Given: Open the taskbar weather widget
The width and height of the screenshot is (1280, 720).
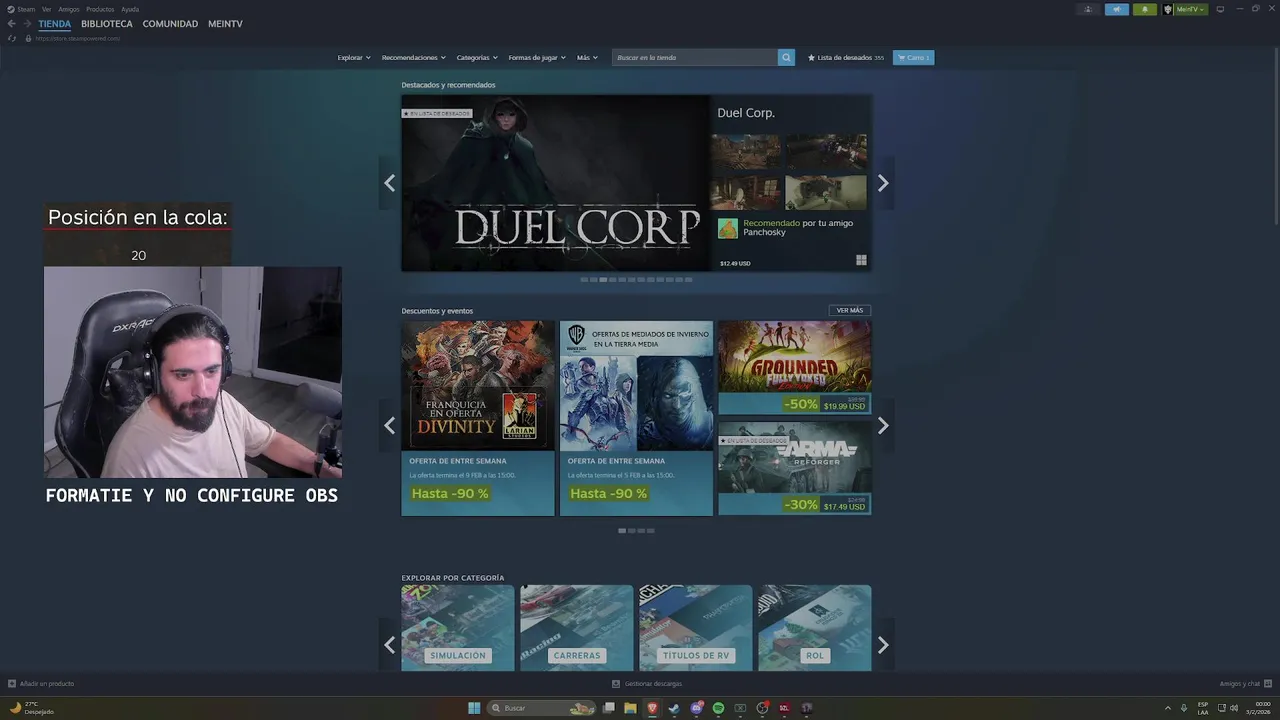Looking at the screenshot, I should 31,708.
